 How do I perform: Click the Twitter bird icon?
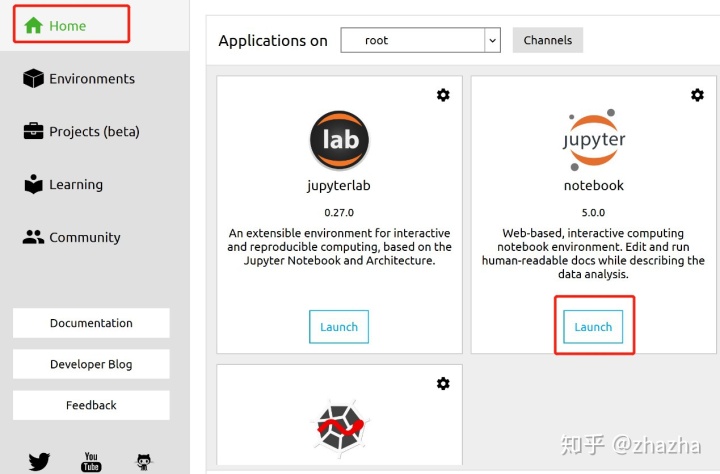click(x=39, y=461)
